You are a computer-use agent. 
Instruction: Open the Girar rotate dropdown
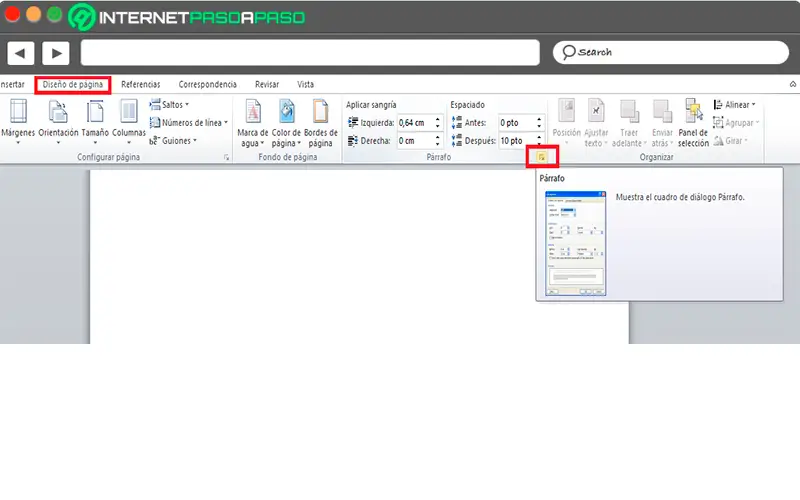(731, 140)
